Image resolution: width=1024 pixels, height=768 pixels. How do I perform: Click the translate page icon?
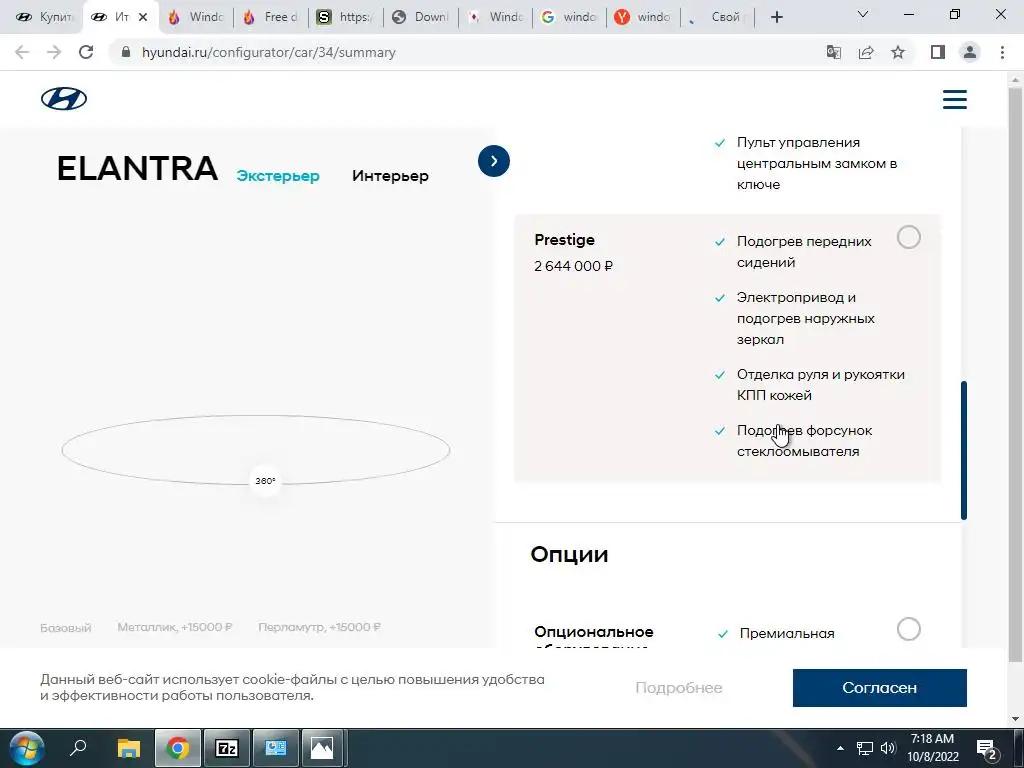coord(834,52)
